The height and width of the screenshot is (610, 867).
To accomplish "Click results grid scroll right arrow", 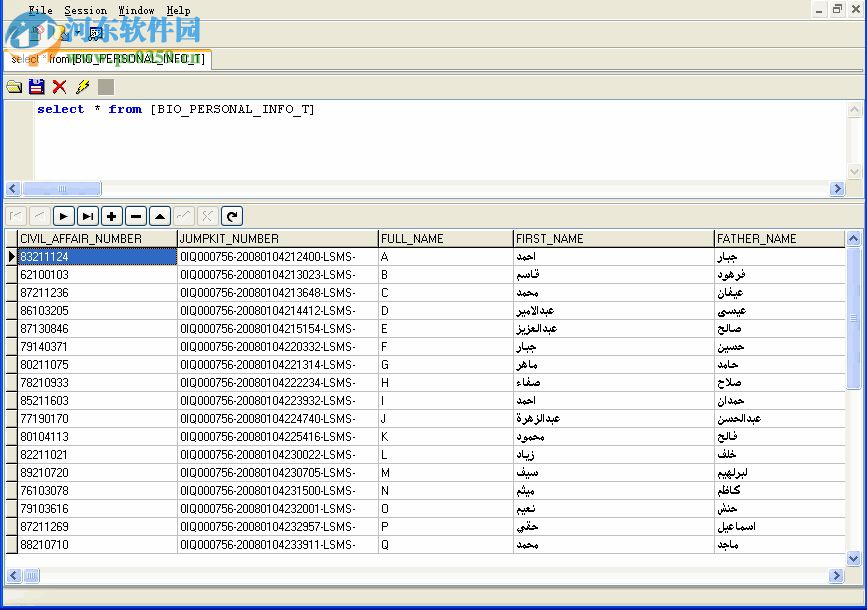I will point(837,576).
